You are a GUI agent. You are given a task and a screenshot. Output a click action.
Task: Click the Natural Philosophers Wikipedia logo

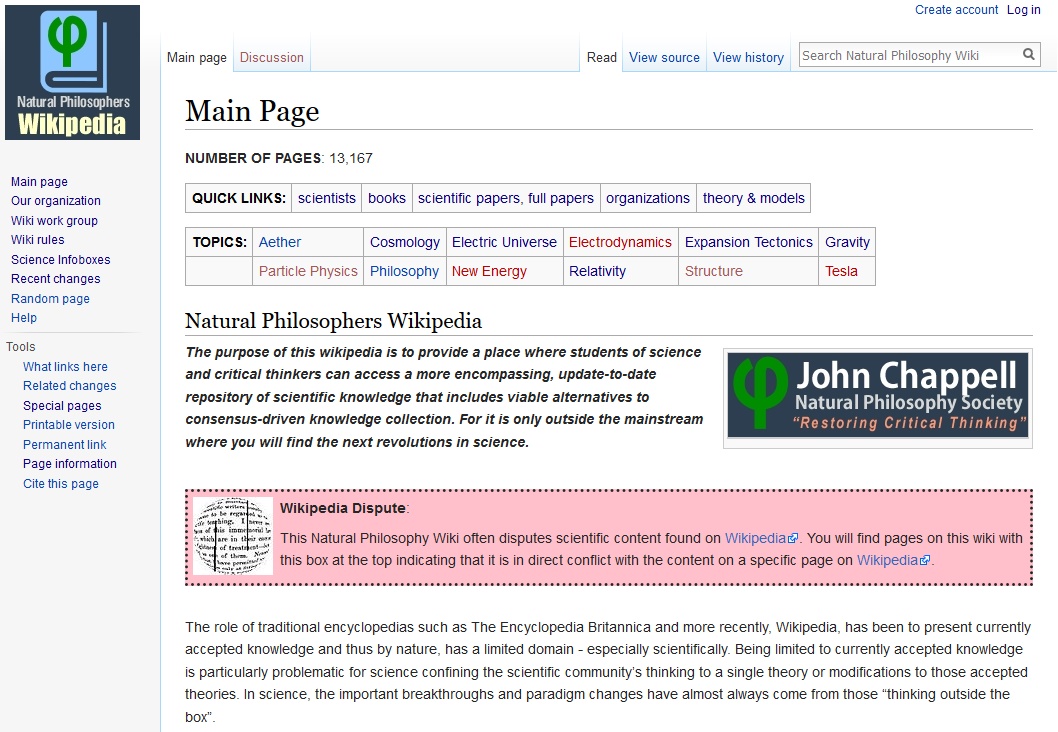pos(72,72)
